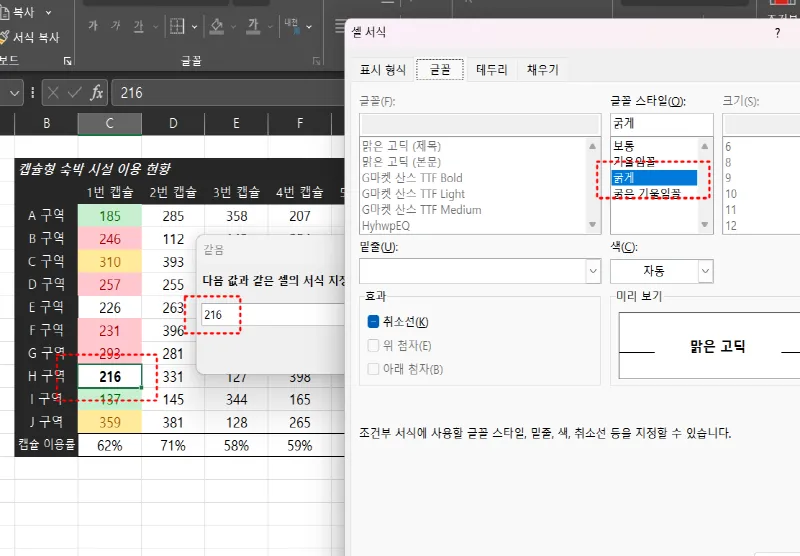Select 보통 in the font style list
The width and height of the screenshot is (800, 556).
[x=654, y=146]
